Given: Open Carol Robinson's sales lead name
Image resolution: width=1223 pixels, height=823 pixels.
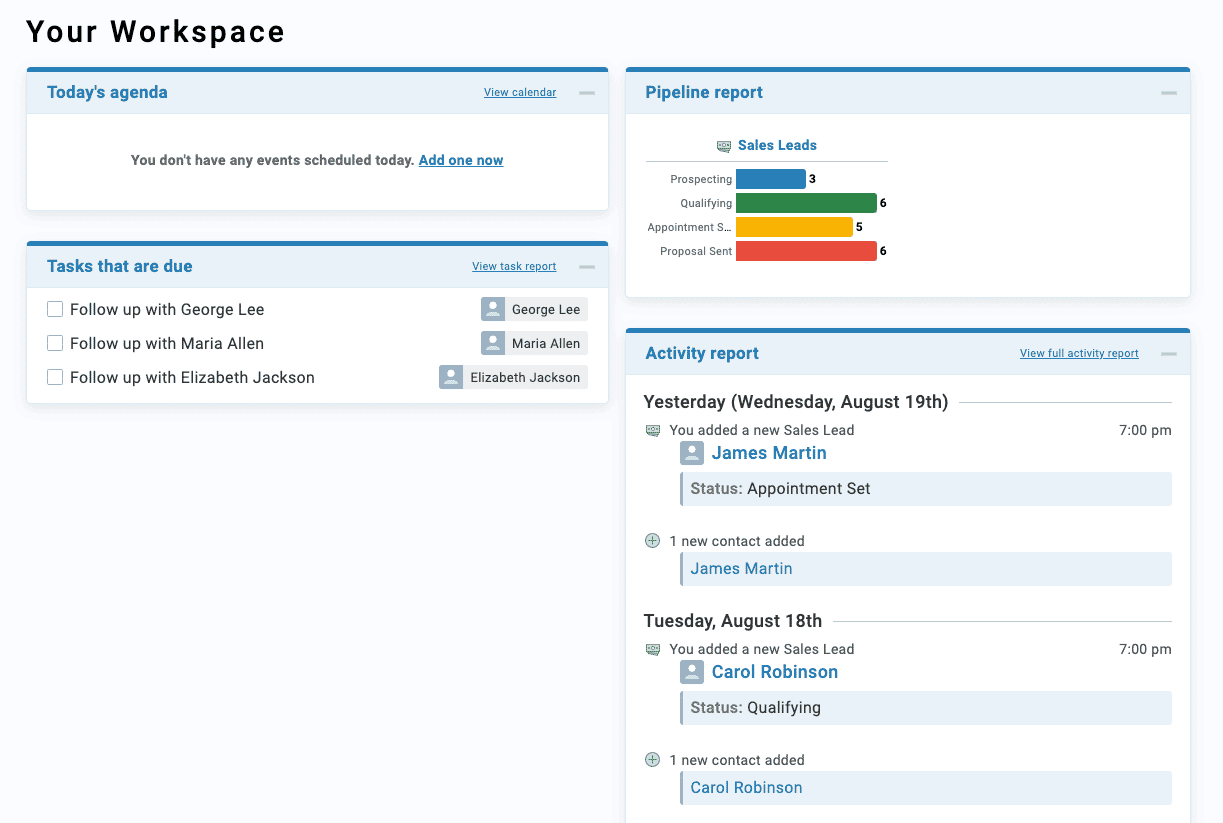Looking at the screenshot, I should coord(774,672).
